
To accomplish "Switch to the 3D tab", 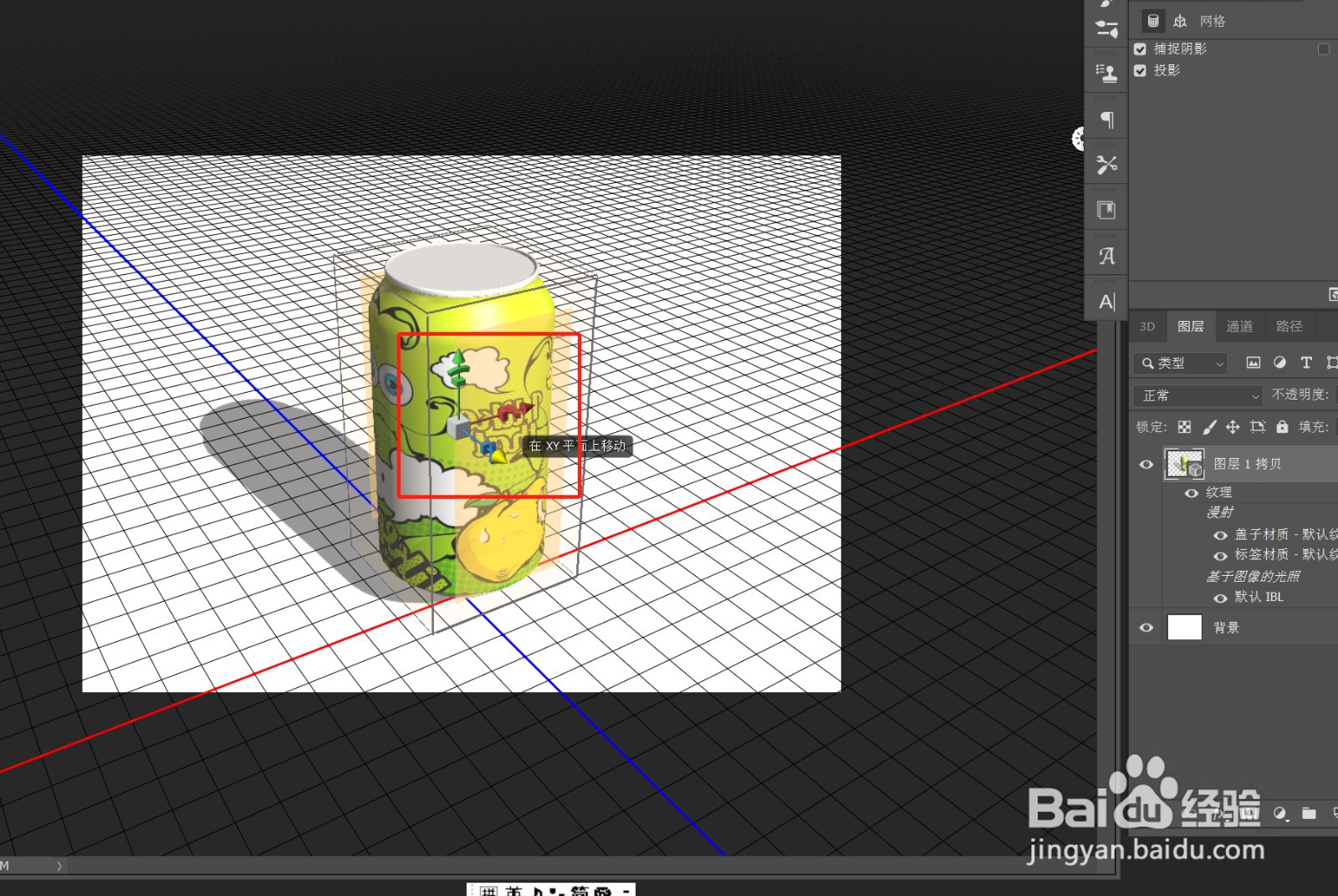I will (x=1147, y=327).
